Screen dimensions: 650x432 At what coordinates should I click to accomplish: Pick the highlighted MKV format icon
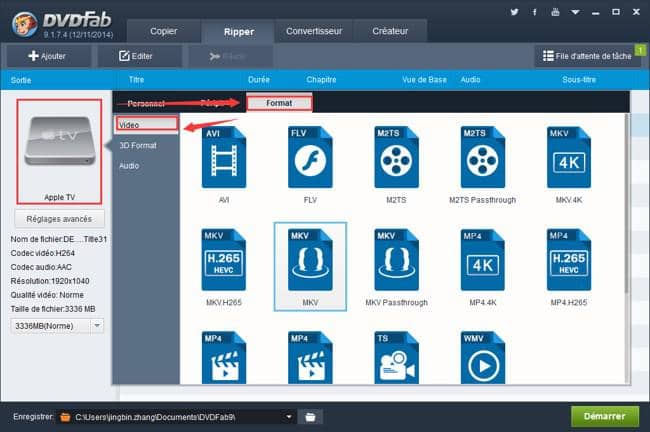pyautogui.click(x=310, y=260)
